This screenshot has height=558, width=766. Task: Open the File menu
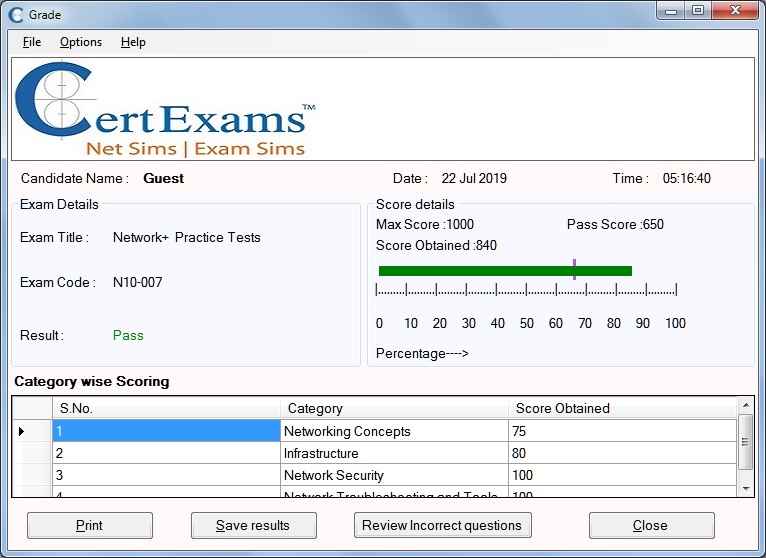pos(32,42)
